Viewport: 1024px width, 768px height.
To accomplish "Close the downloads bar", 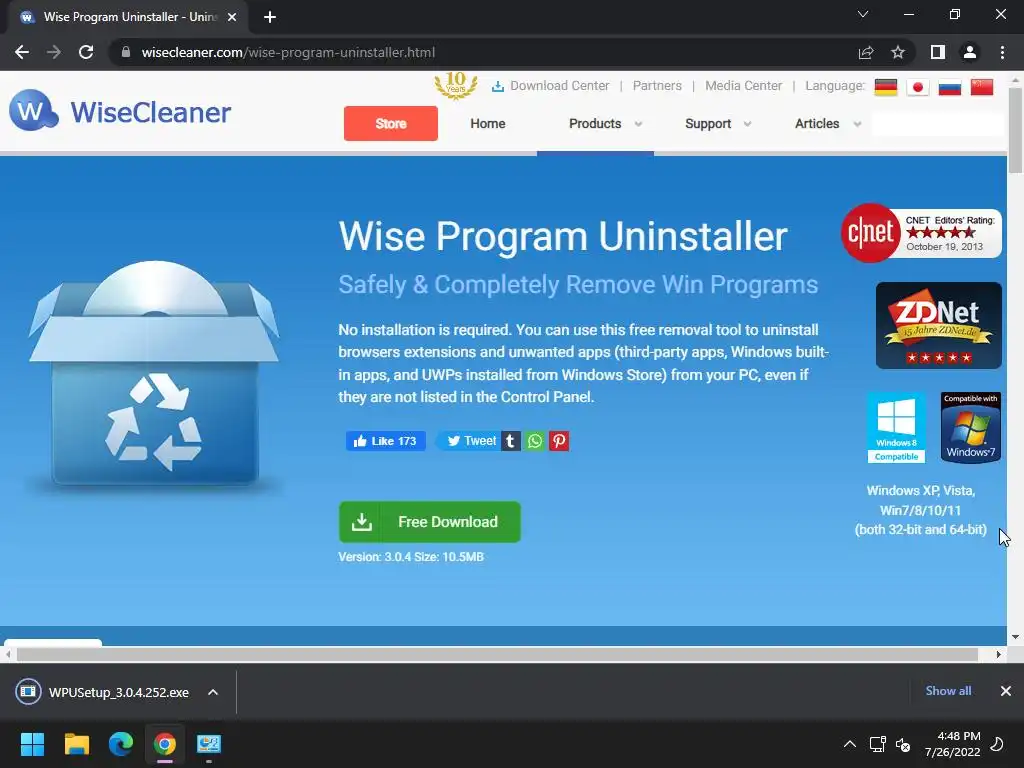I will pos(1006,691).
